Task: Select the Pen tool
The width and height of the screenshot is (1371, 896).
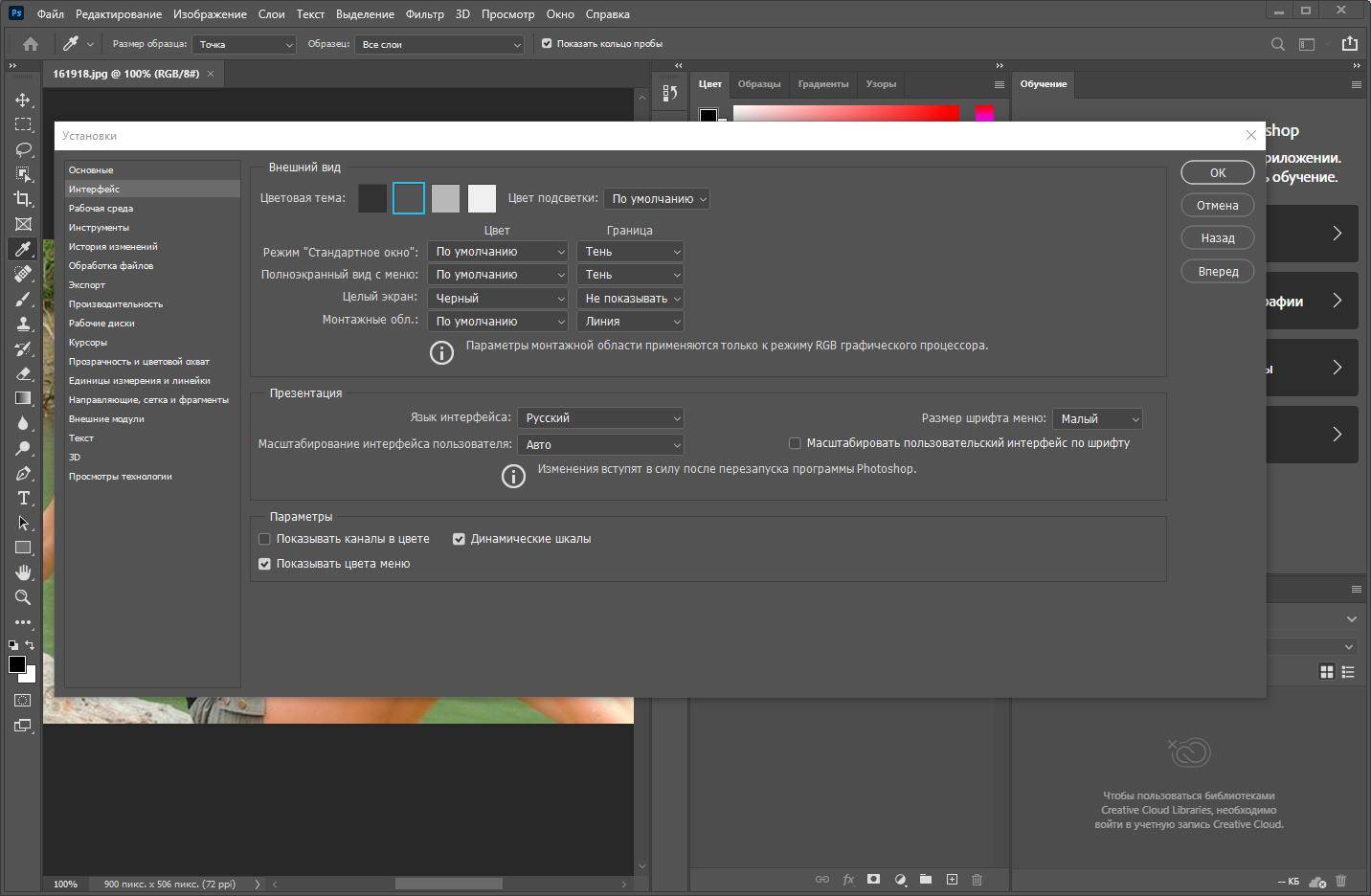Action: coord(23,473)
